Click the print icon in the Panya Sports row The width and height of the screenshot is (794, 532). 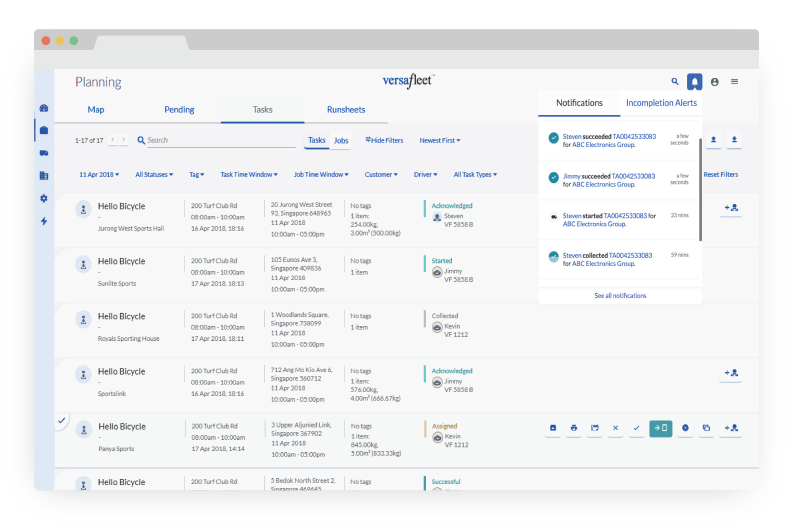tap(574, 428)
